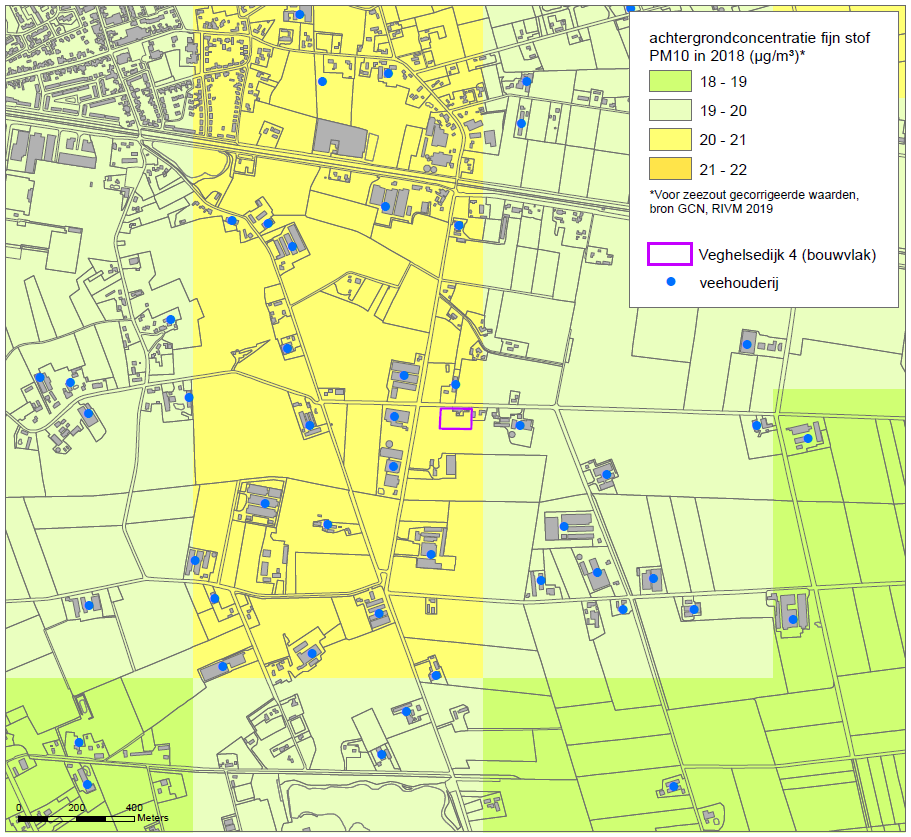Click the '400' scale bar label

[x=134, y=808]
